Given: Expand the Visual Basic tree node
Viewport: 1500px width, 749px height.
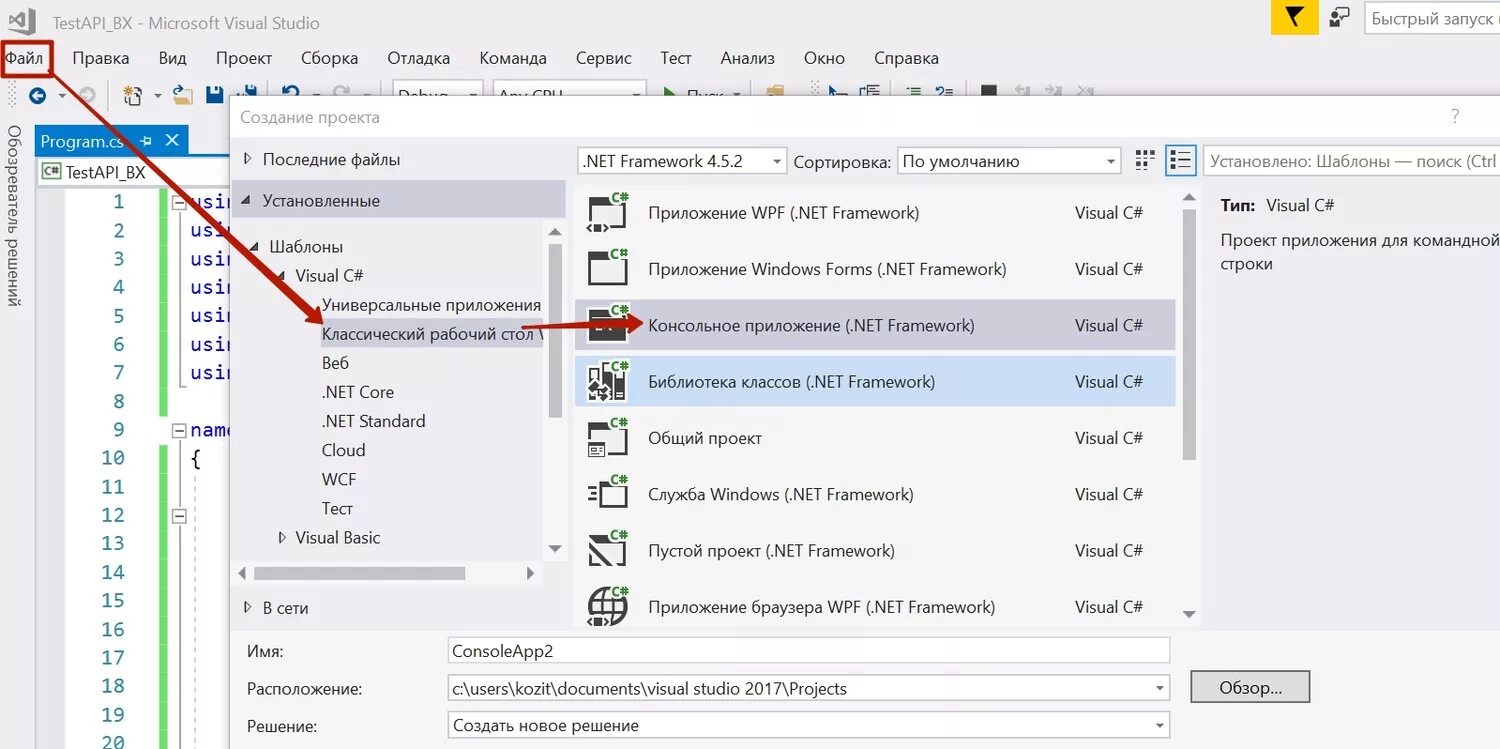Looking at the screenshot, I should [282, 537].
